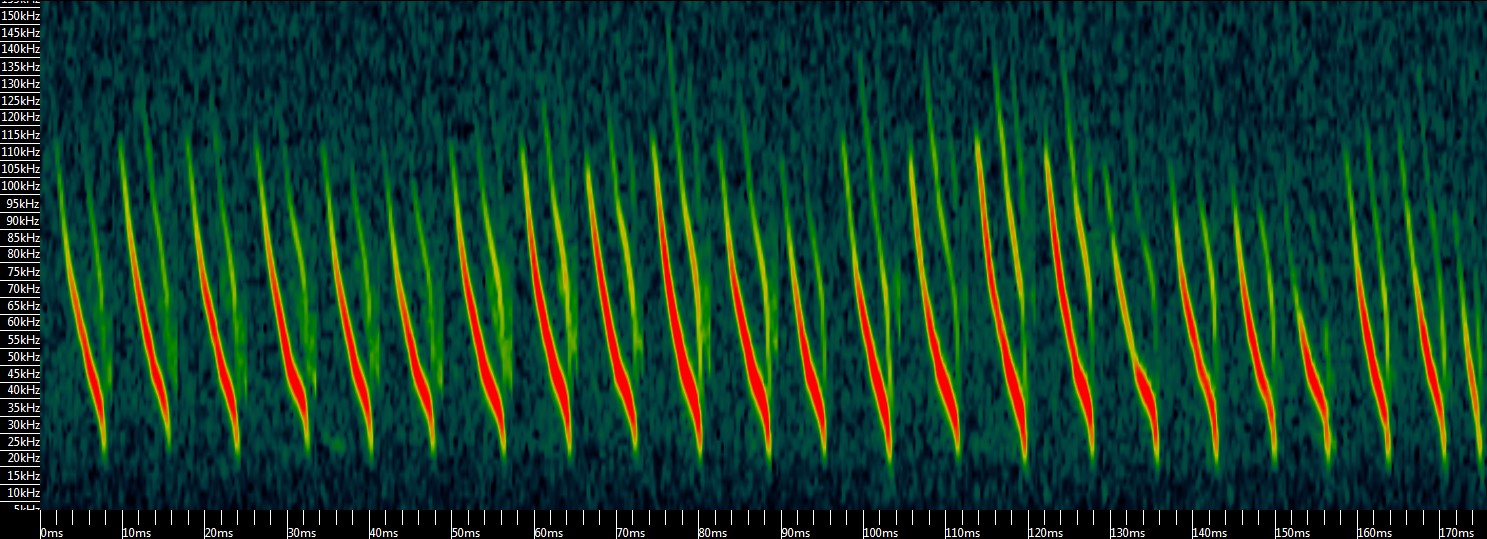The height and width of the screenshot is (539, 1487).
Task: Jump to the 120ms time marker
Action: [1045, 533]
